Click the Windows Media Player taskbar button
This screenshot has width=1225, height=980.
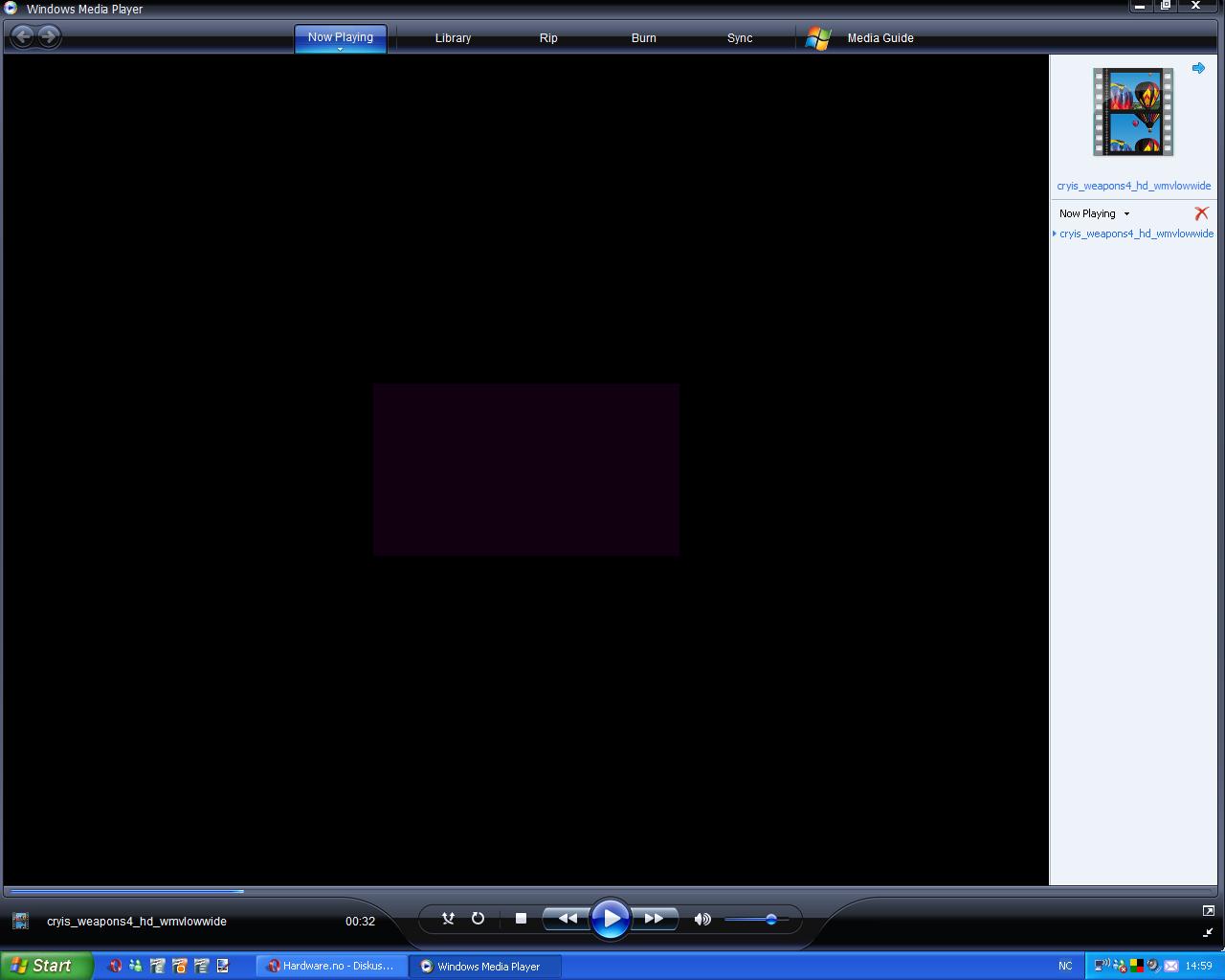[486, 966]
